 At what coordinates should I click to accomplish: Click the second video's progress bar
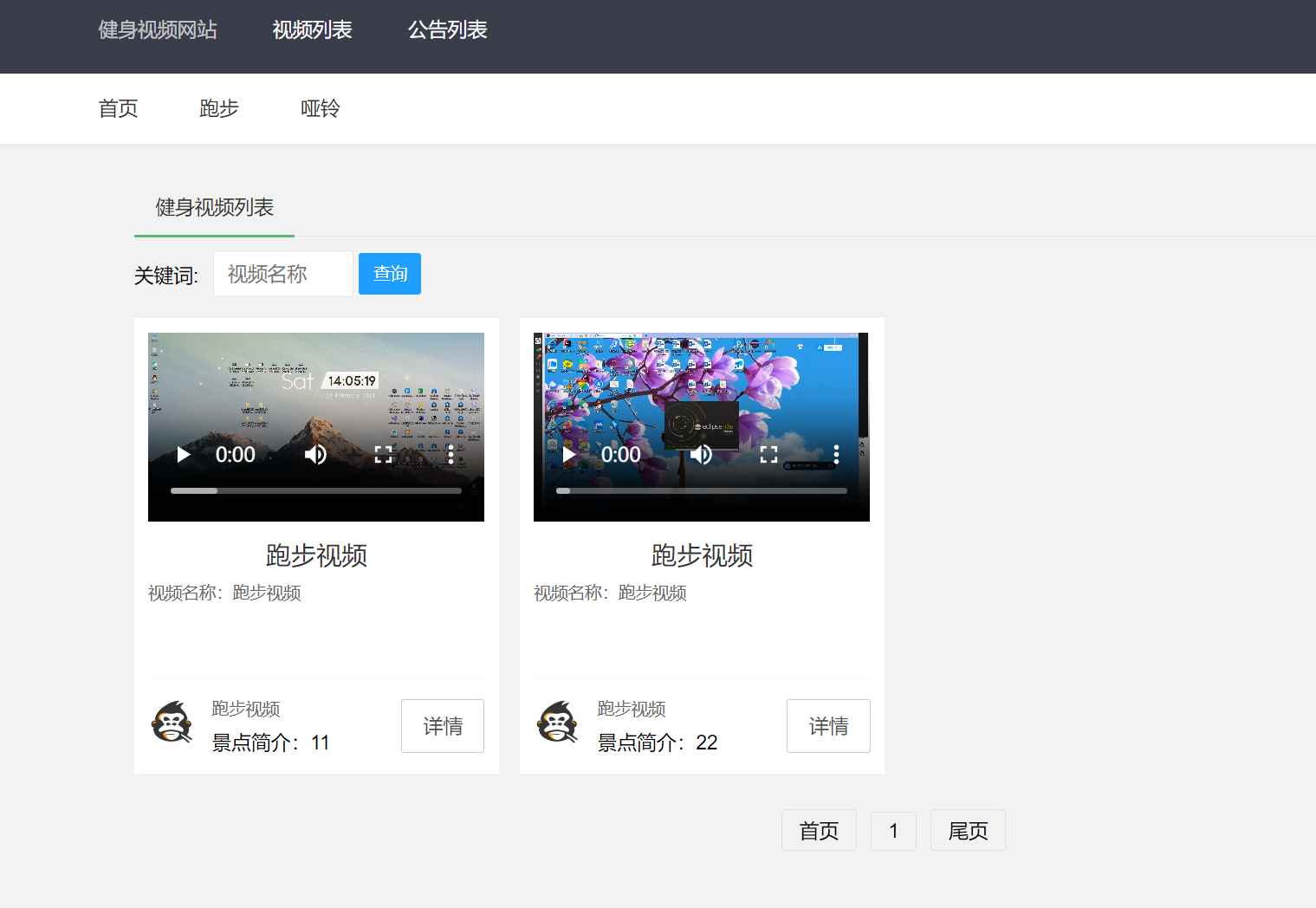[702, 490]
